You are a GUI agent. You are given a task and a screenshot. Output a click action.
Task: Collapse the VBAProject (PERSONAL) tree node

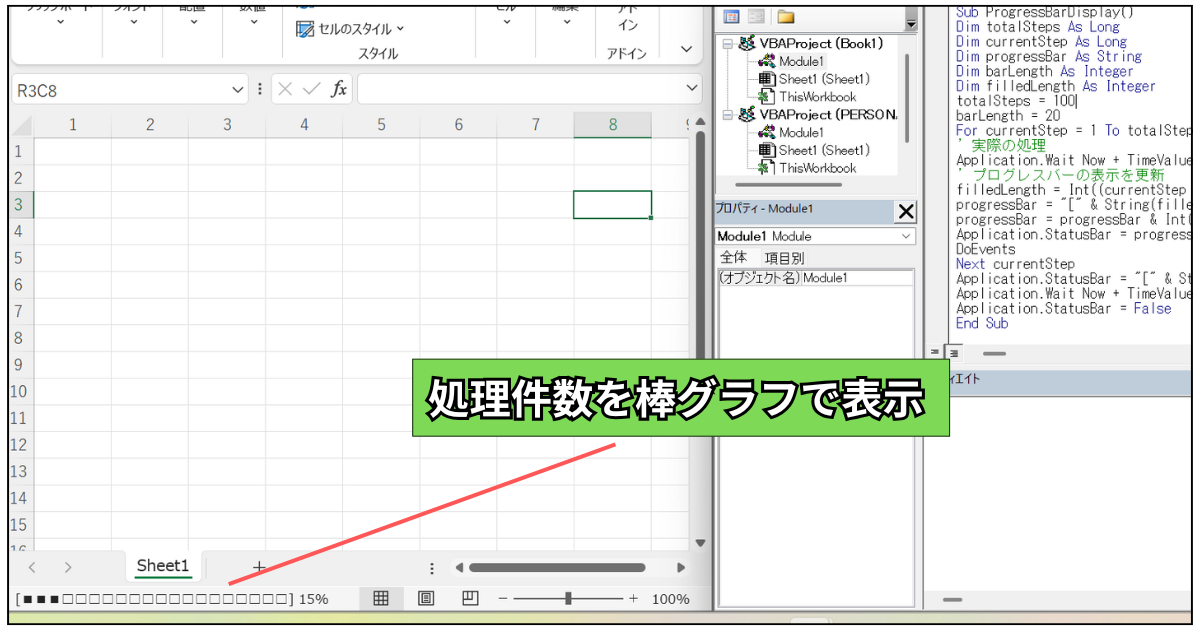tap(727, 115)
